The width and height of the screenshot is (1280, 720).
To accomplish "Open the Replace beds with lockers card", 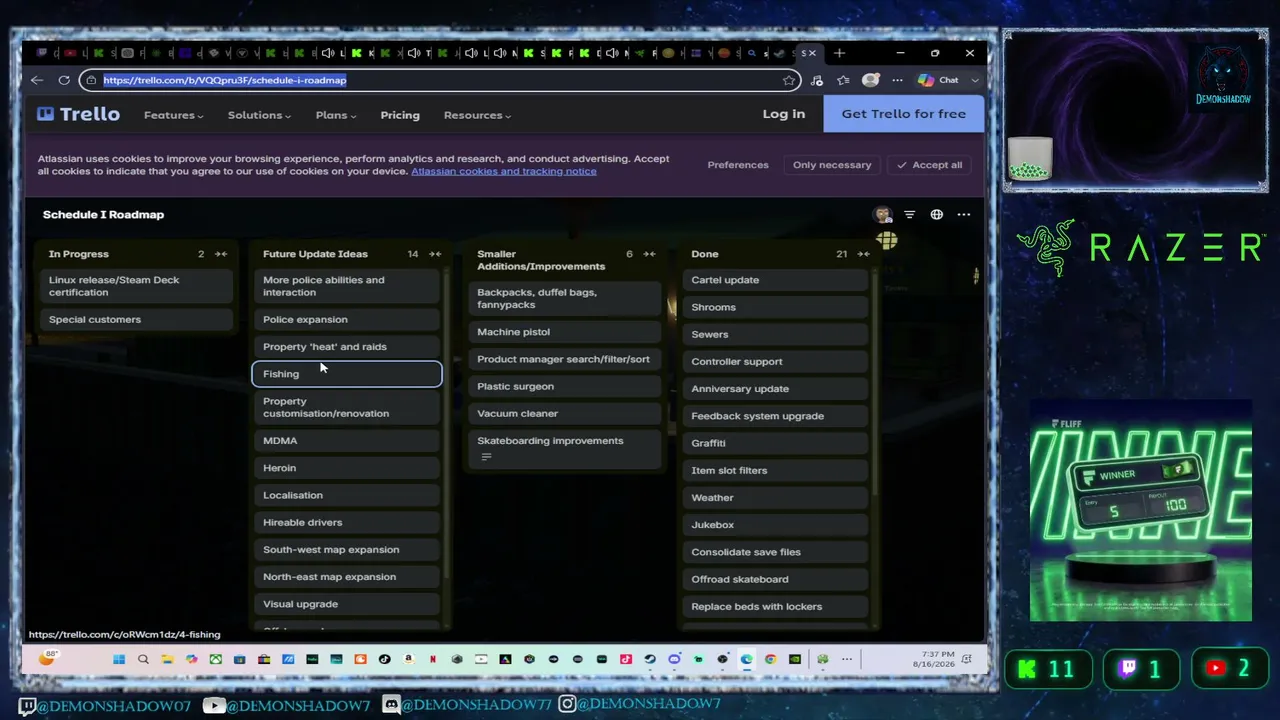I will pyautogui.click(x=776, y=607).
